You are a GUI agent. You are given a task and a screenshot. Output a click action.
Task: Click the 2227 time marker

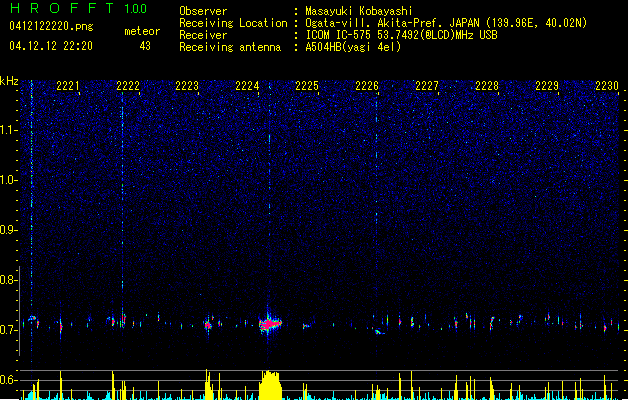pyautogui.click(x=427, y=86)
